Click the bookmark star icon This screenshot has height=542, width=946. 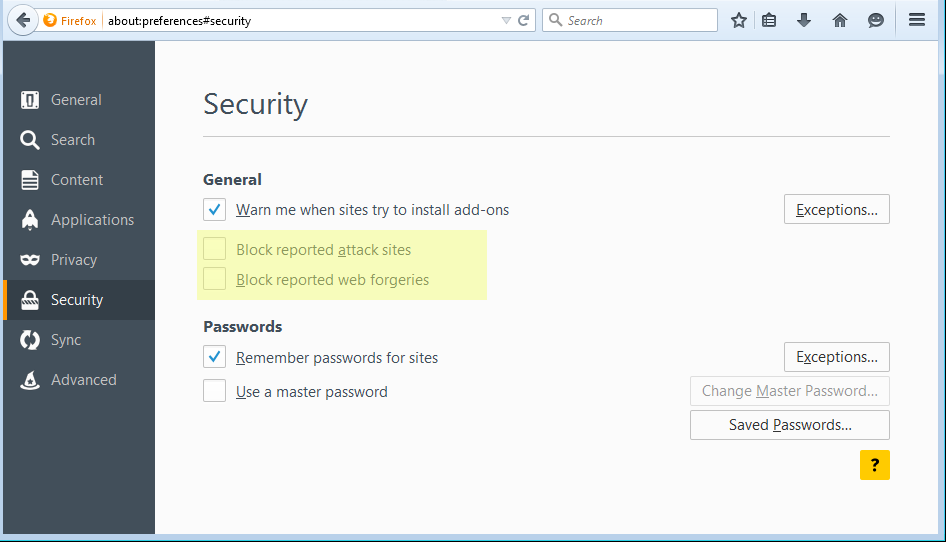[x=739, y=20]
